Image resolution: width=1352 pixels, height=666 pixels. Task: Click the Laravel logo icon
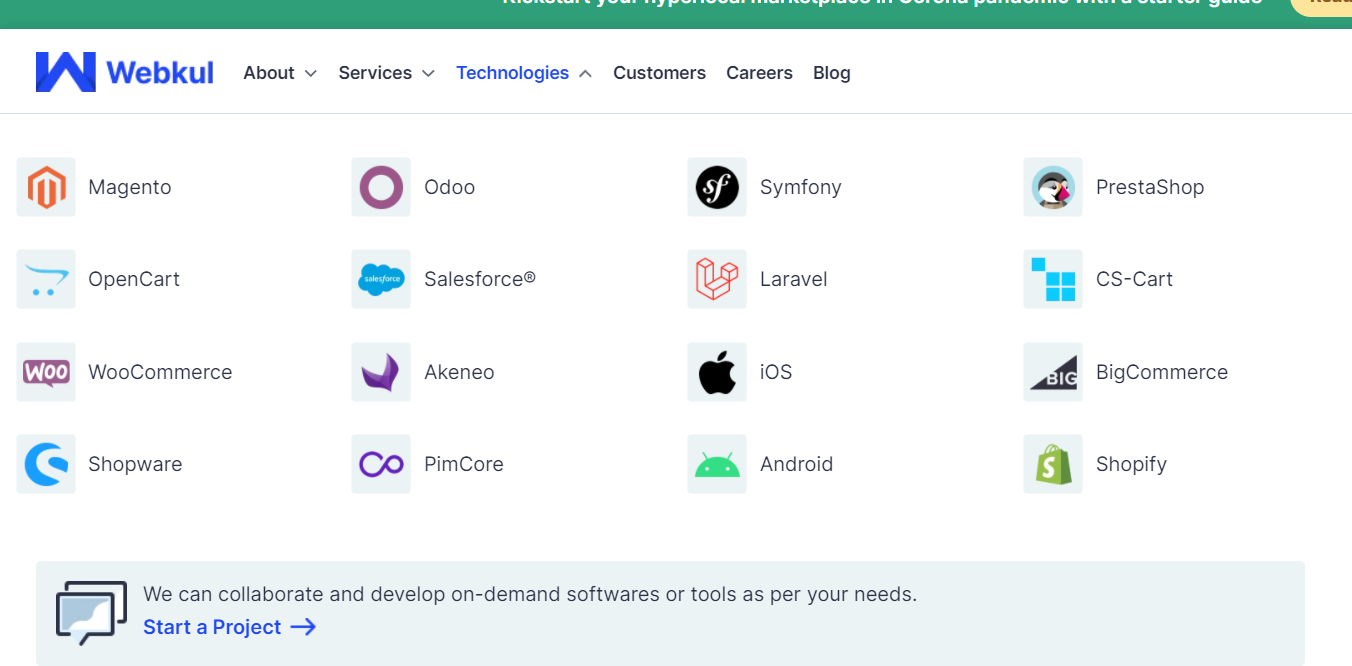tap(717, 279)
